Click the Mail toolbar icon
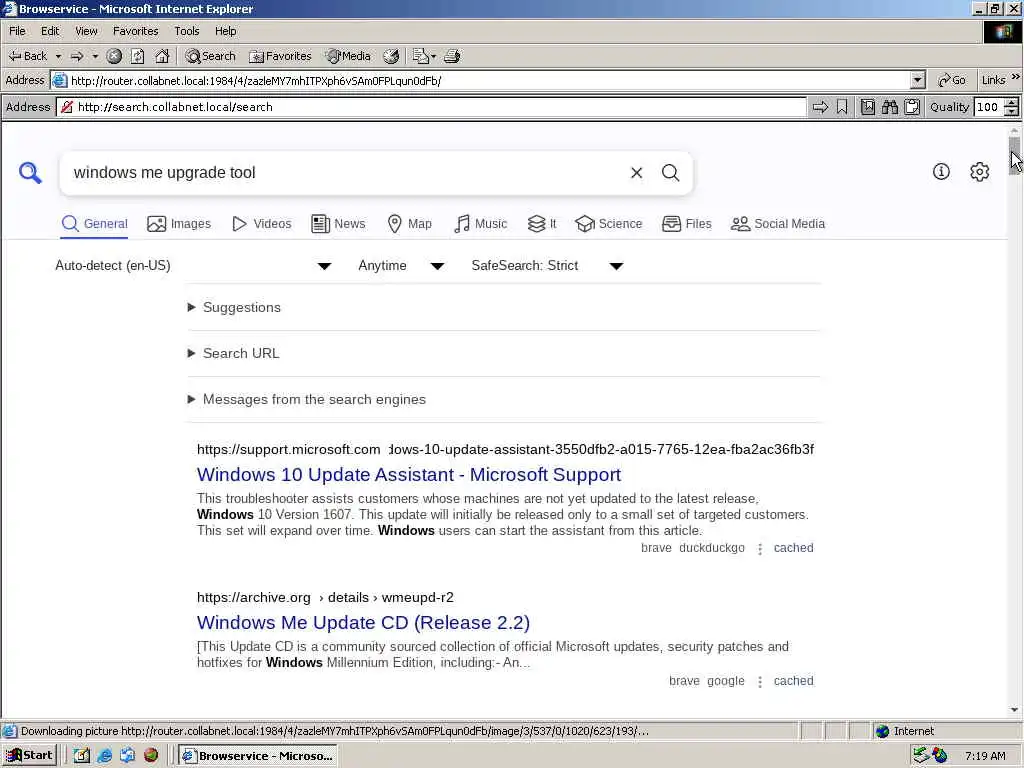Viewport: 1024px width, 768px height. pyautogui.click(x=424, y=56)
